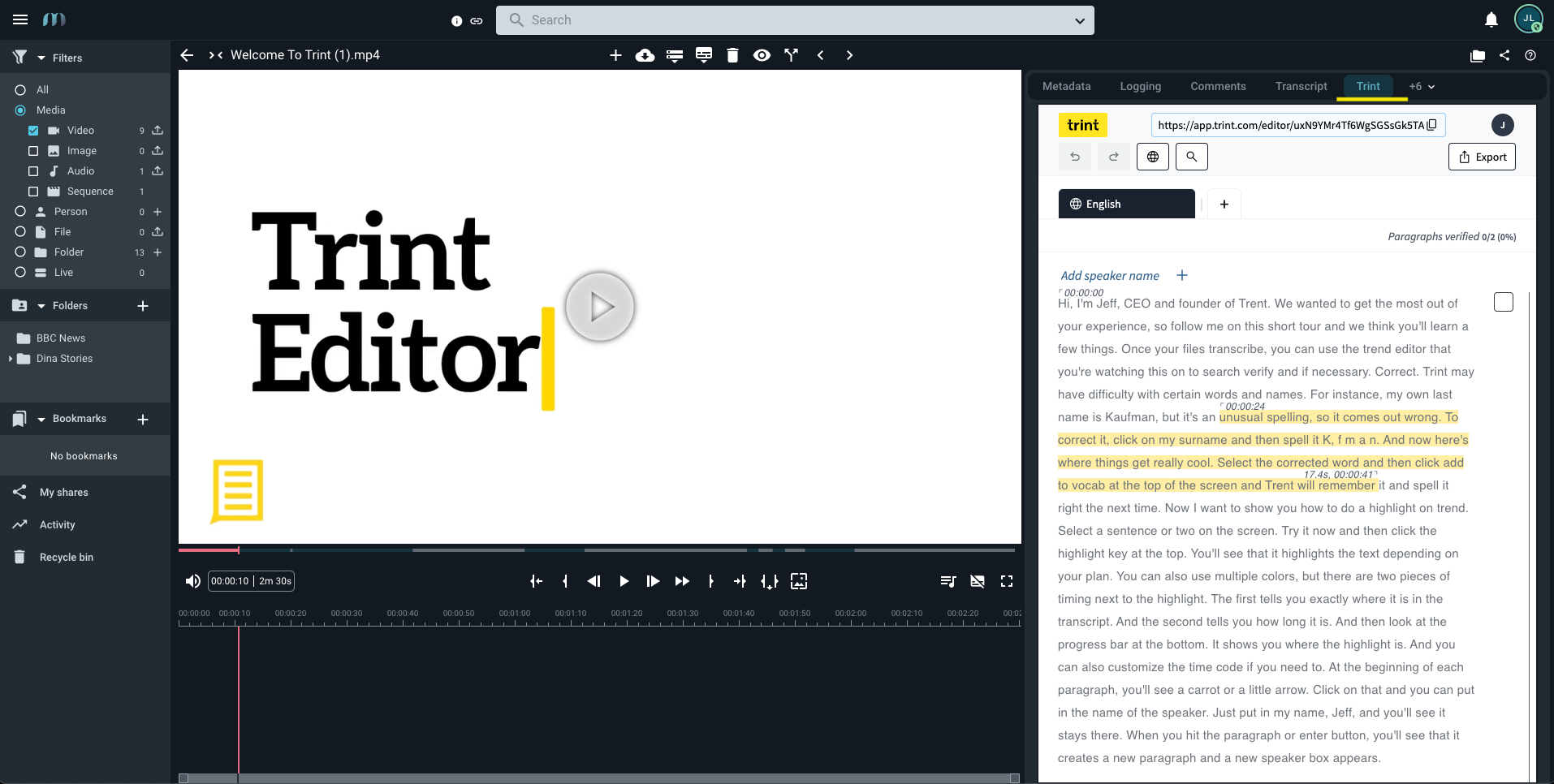Collapse the asset view arrows beside title

216,55
